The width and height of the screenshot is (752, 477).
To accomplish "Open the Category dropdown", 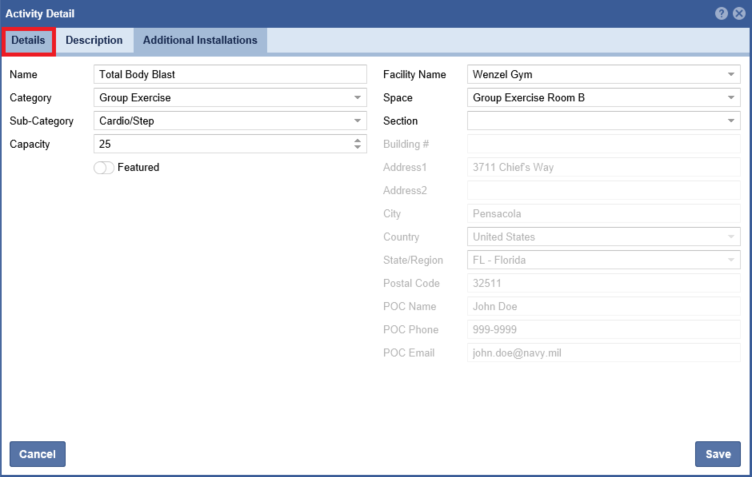I will (x=358, y=98).
